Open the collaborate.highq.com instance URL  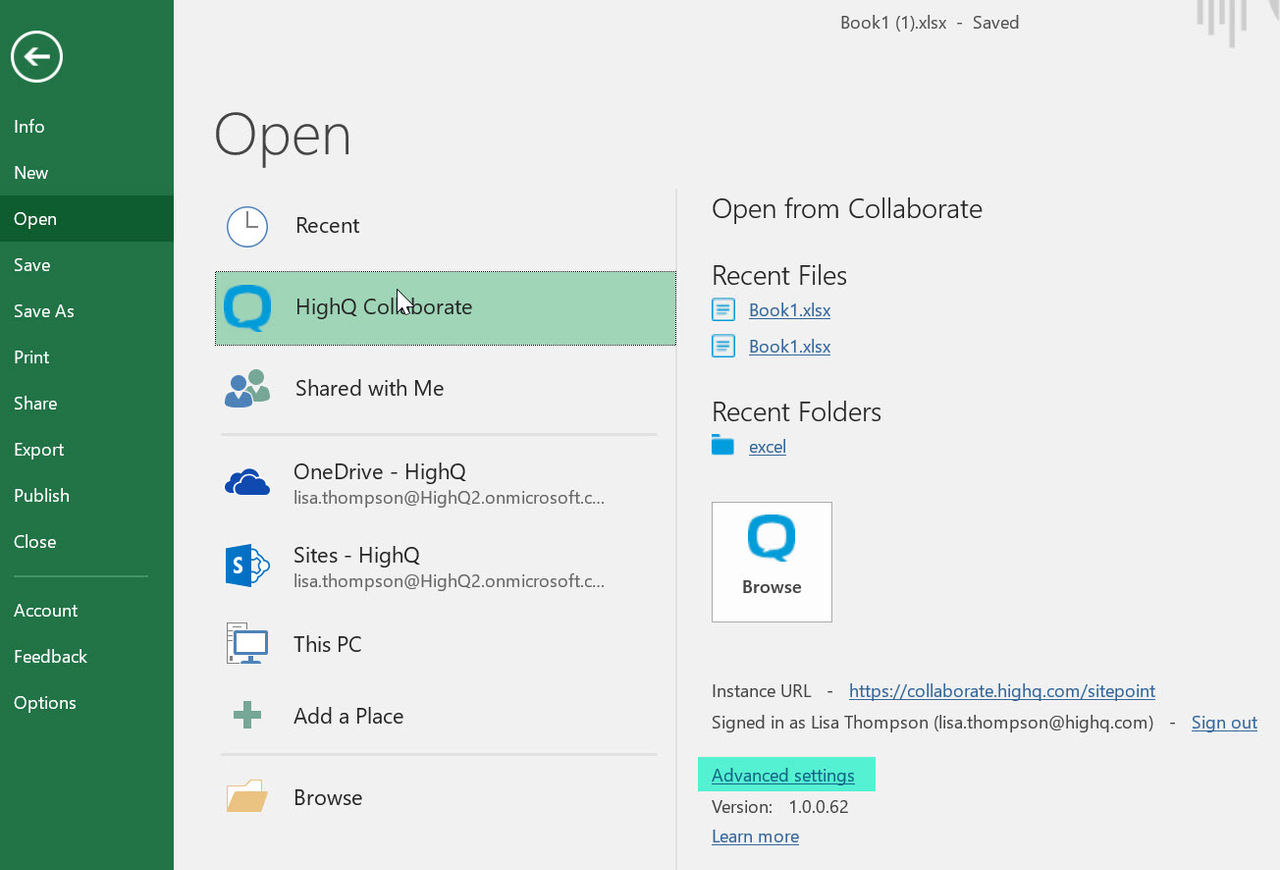coord(1002,691)
